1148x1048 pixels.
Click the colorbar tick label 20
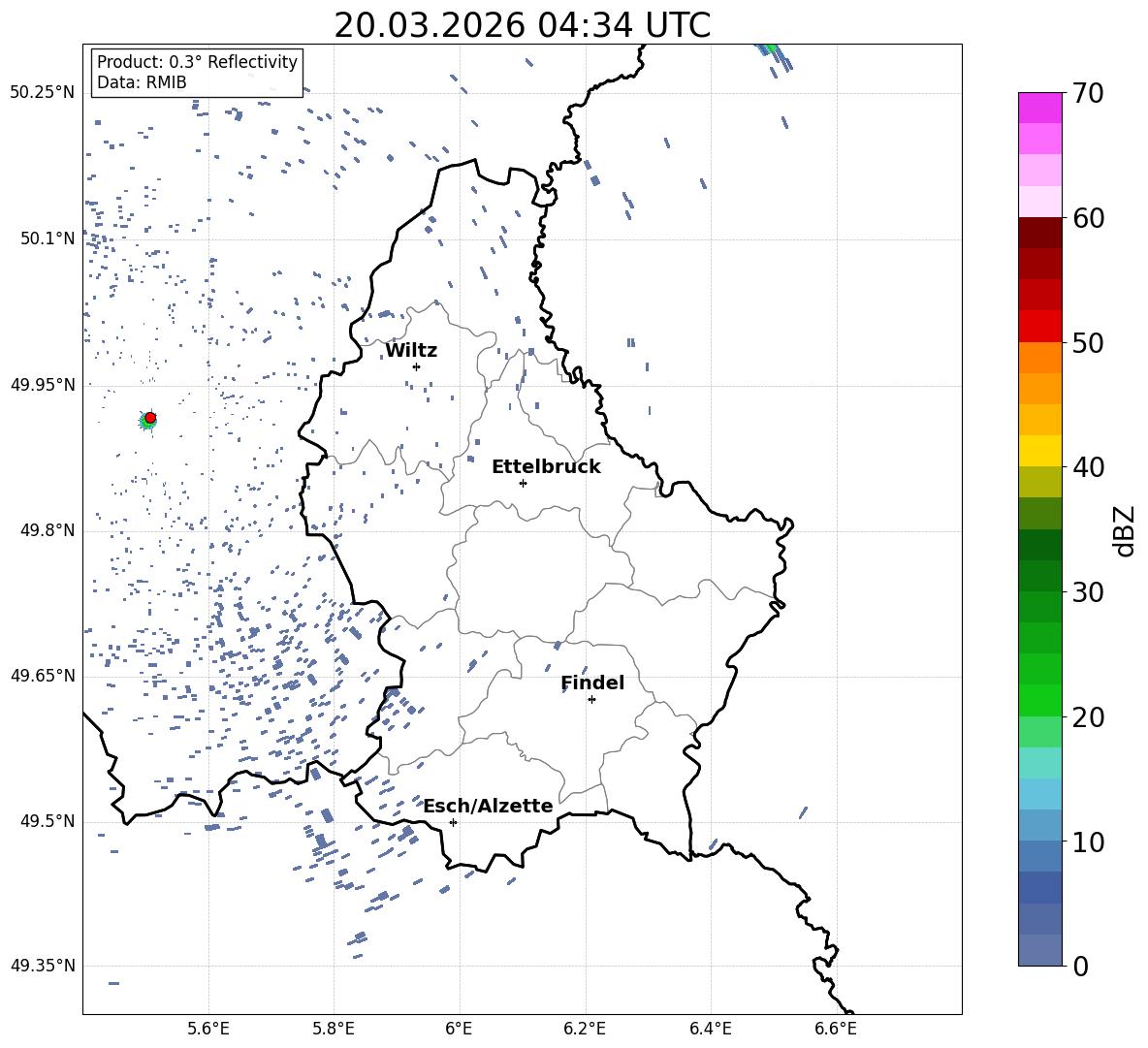point(1087,717)
